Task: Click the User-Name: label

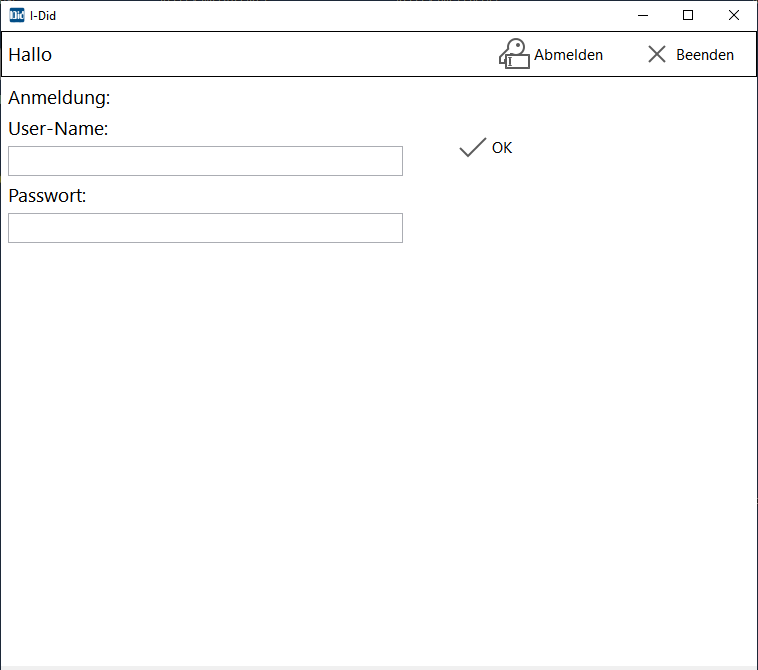Action: pyautogui.click(x=58, y=129)
